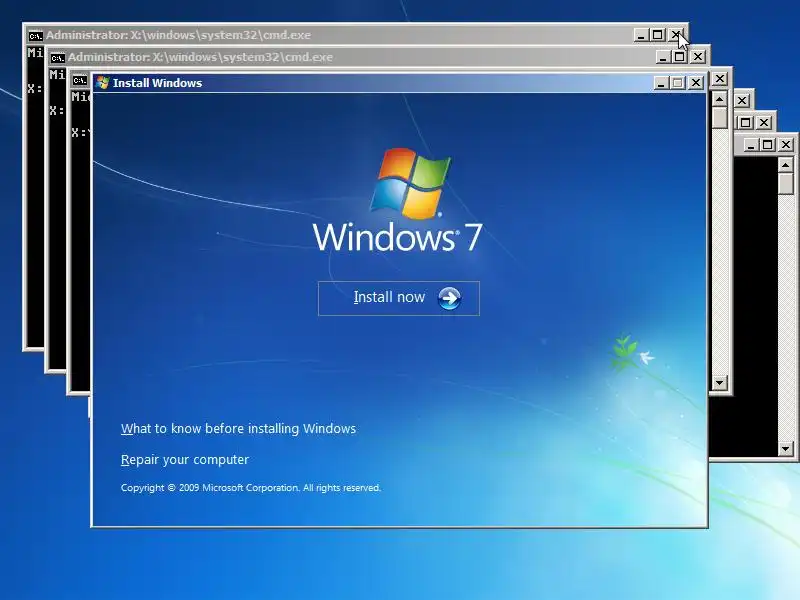Screen dimensions: 800x600
Task: Click the cmd icon of the back-most command window
Action: (35, 36)
